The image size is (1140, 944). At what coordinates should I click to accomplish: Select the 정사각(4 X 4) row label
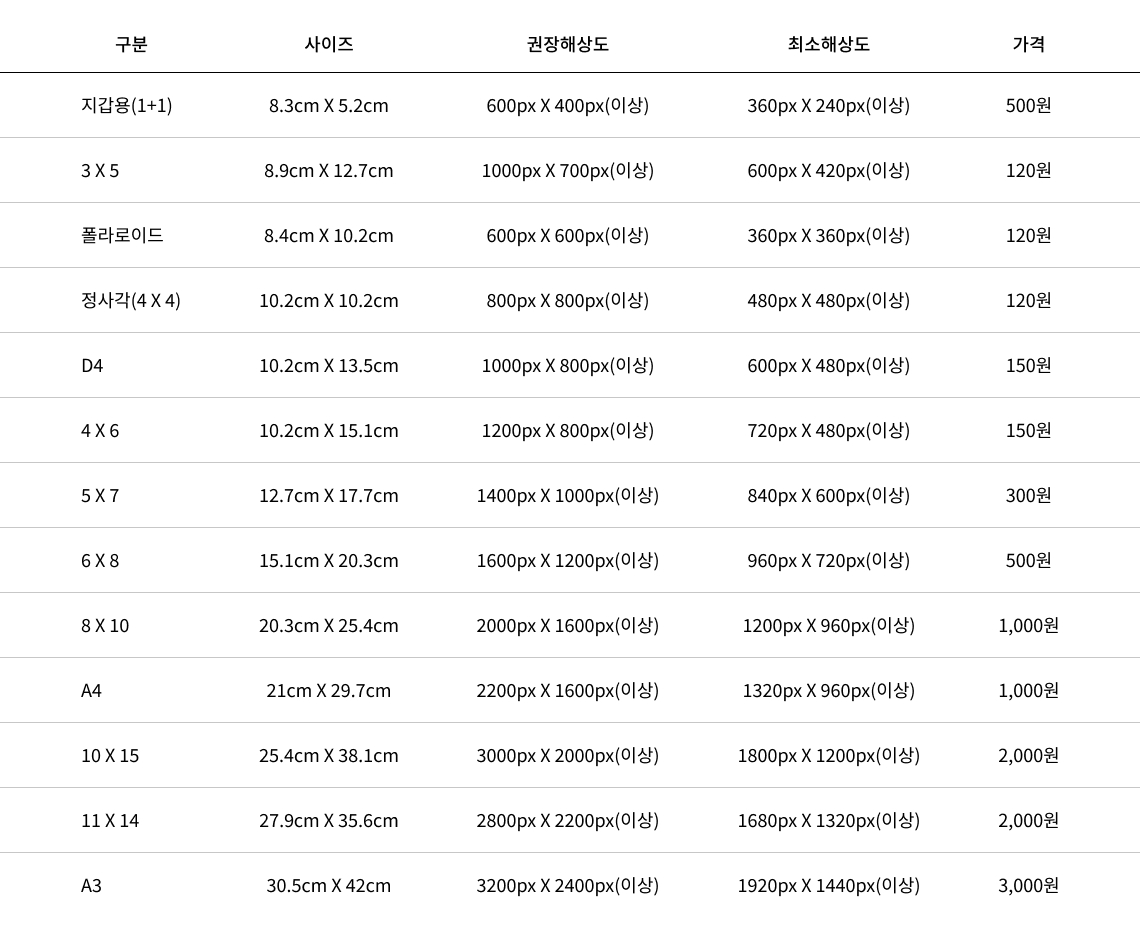131,300
